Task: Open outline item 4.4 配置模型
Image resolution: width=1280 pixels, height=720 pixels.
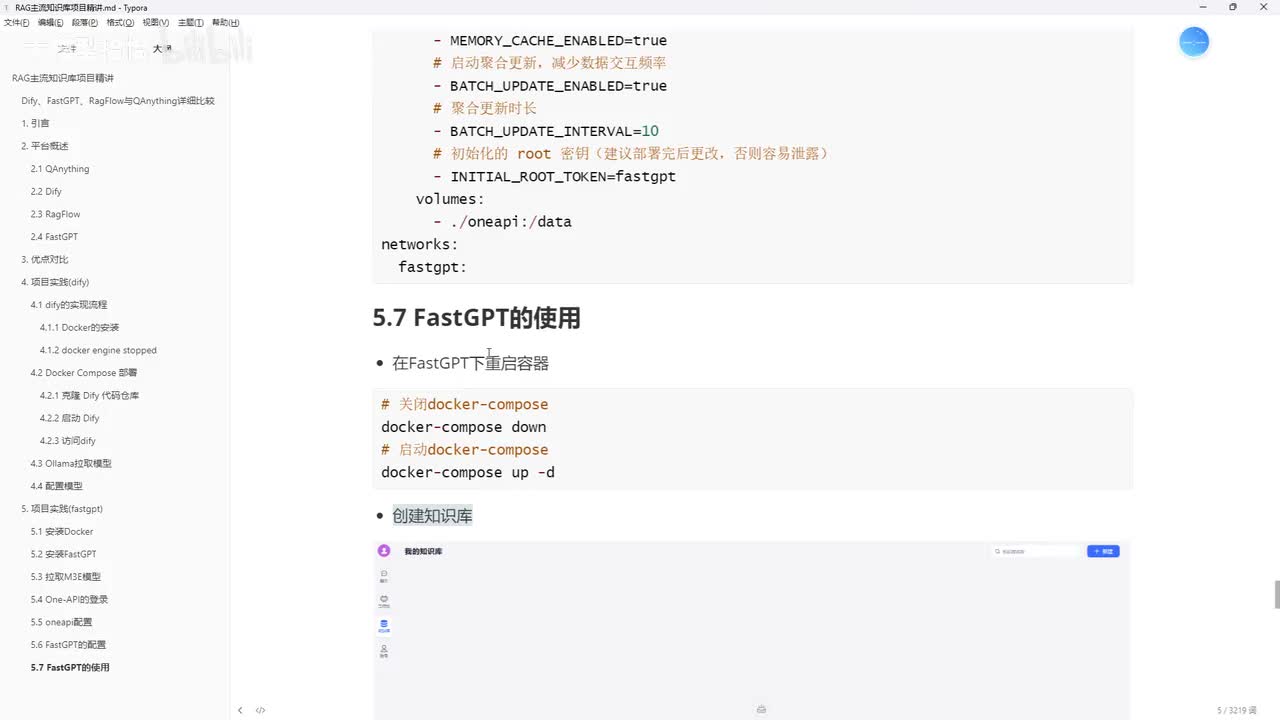Action: pyautogui.click(x=57, y=486)
